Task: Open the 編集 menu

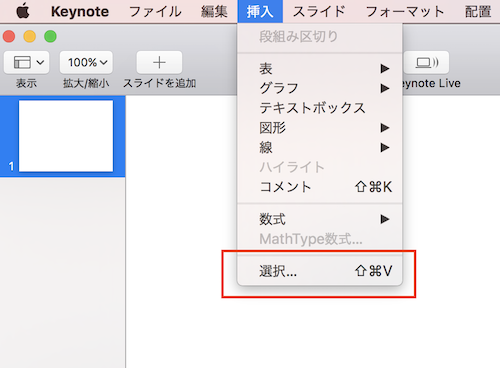Action: coord(214,12)
